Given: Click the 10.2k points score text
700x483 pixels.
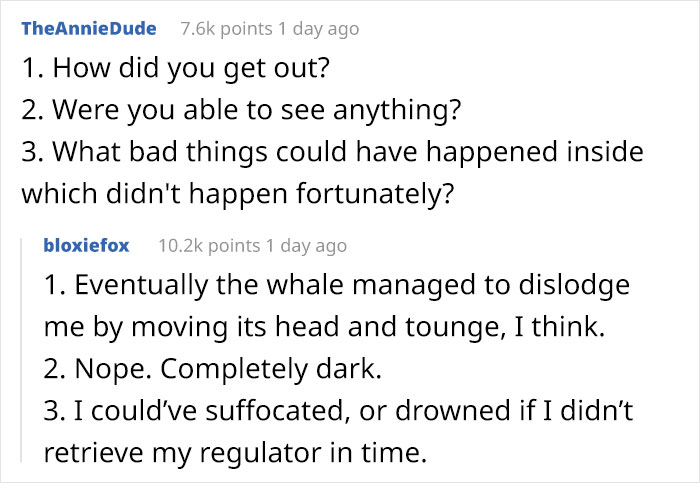Looking at the screenshot, I should pyautogui.click(x=209, y=246).
